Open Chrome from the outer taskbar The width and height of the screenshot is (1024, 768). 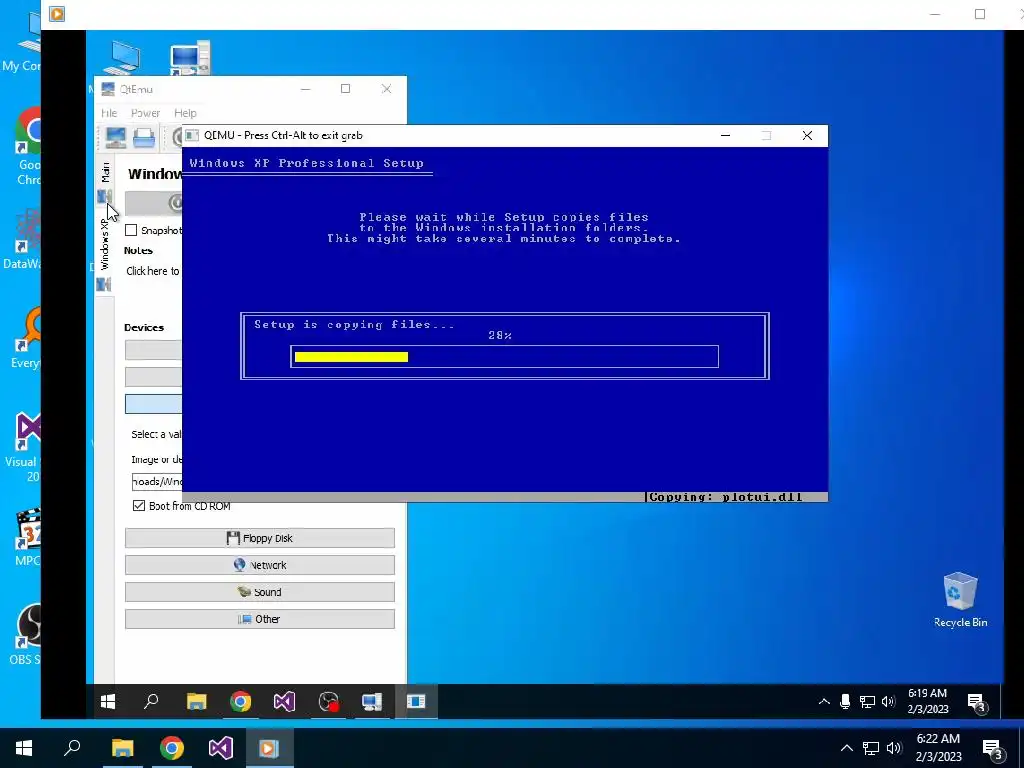[172, 748]
